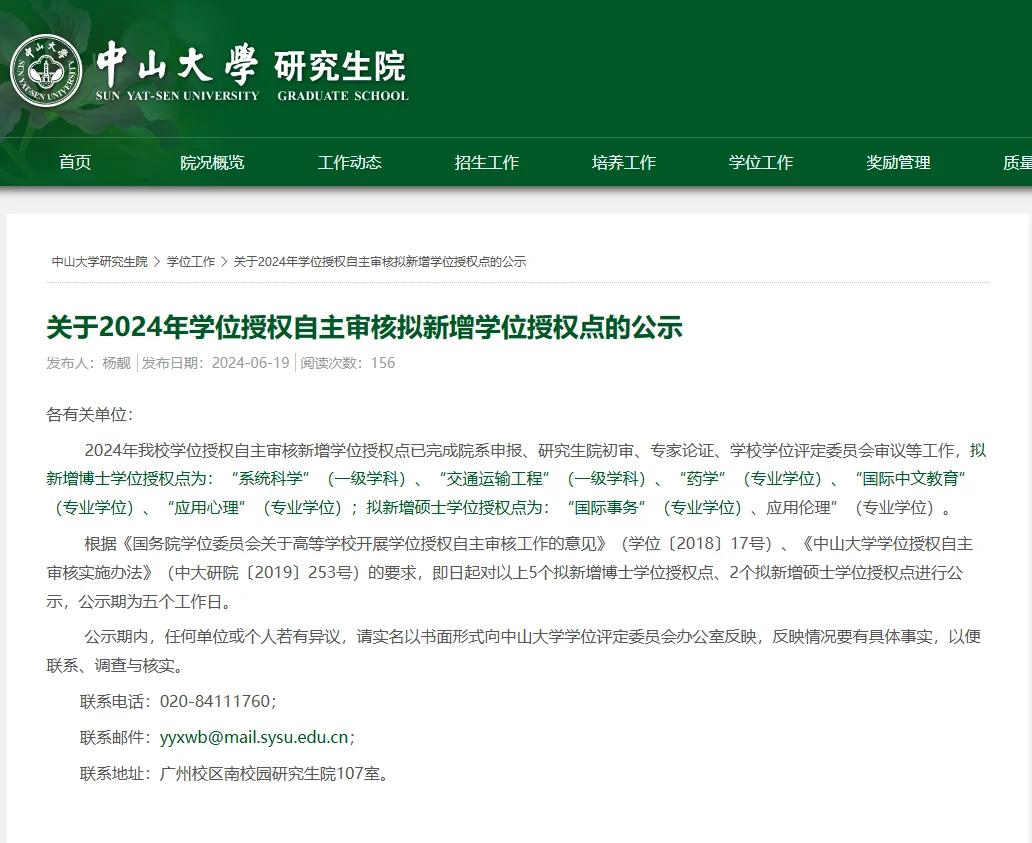Viewport: 1032px width, 843px height.
Task: Click the text 学位〔2018〕17号
Action: [696, 544]
